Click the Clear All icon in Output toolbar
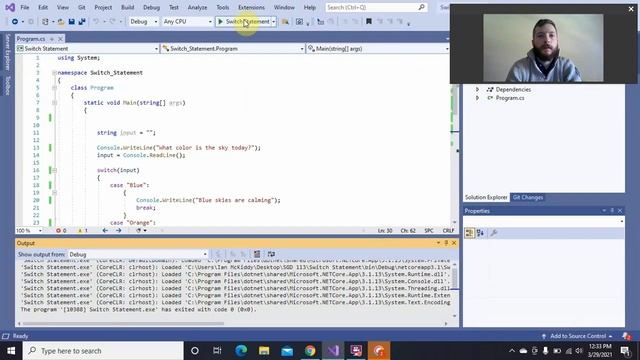 coord(257,254)
